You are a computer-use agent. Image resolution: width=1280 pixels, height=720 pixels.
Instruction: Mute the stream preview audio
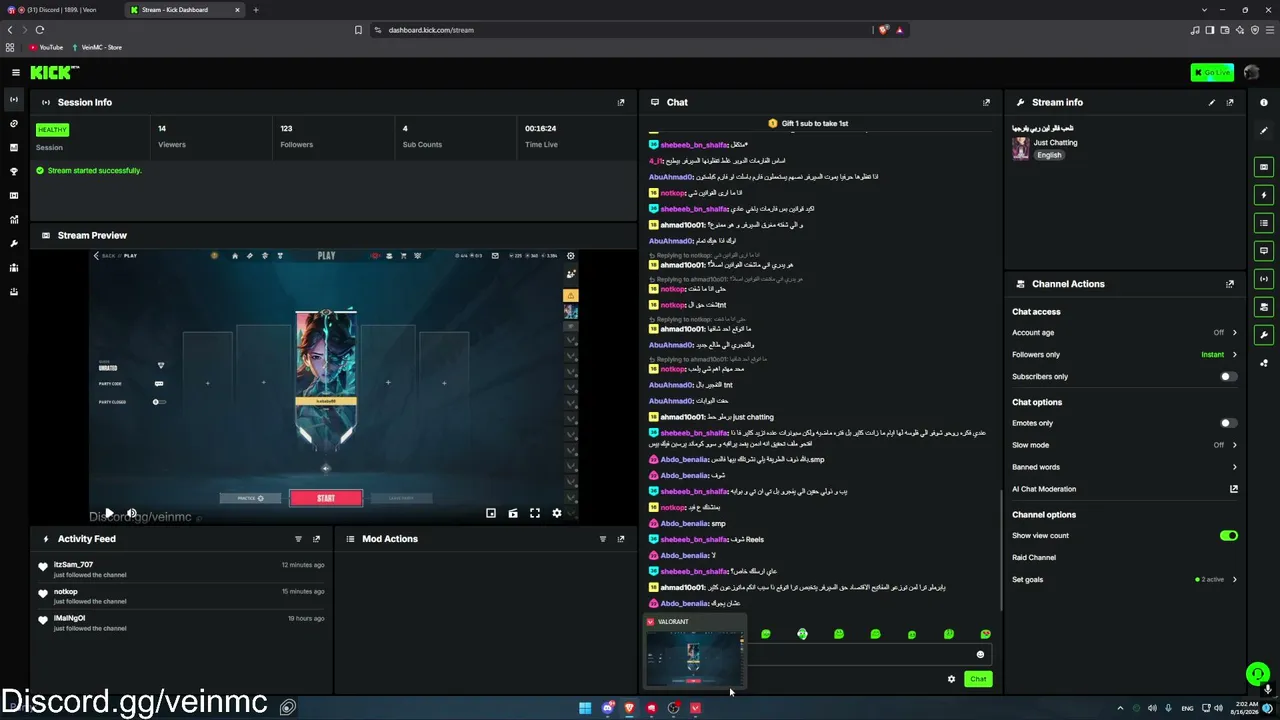click(x=131, y=513)
